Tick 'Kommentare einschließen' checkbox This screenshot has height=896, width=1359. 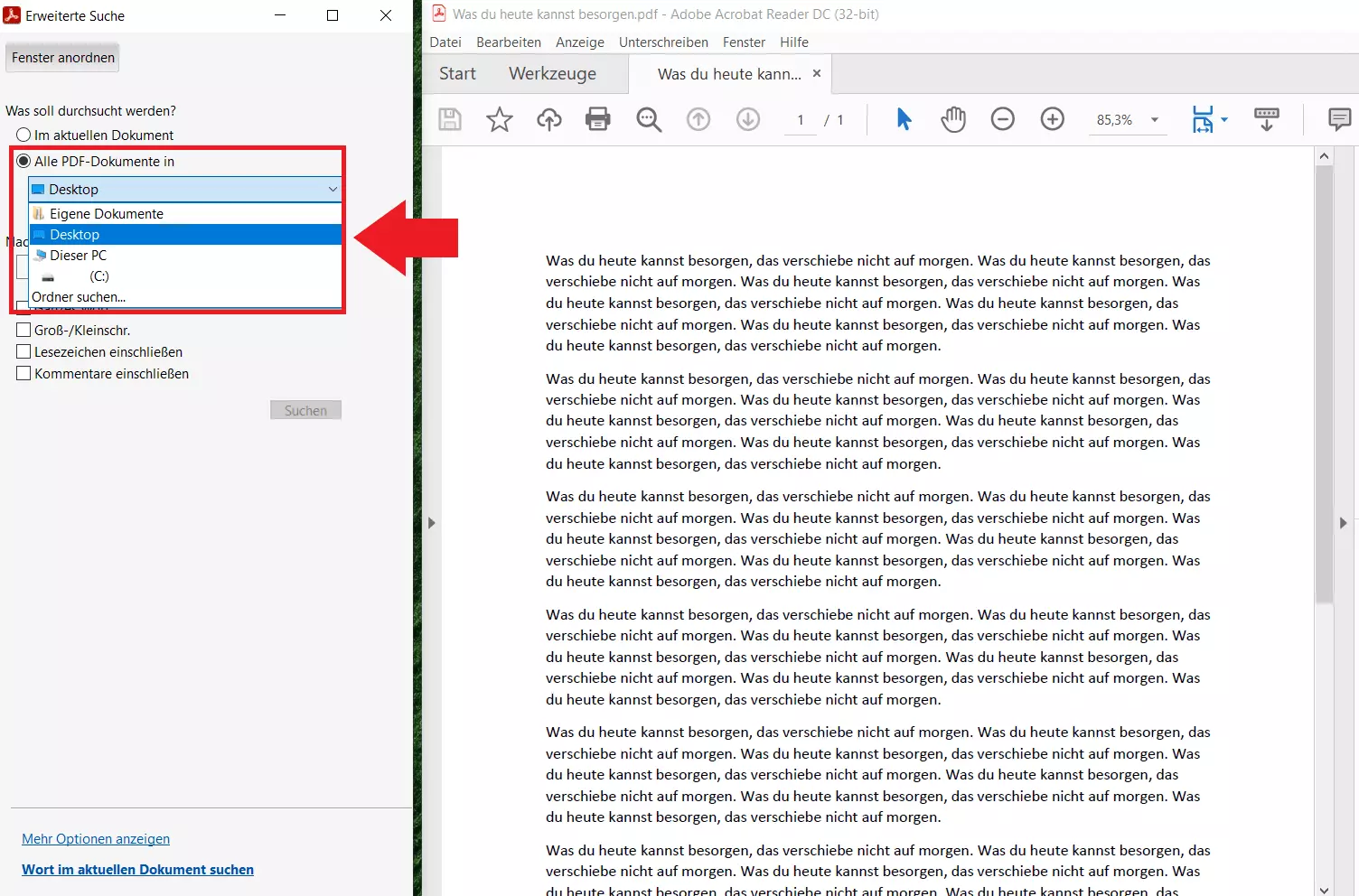point(24,373)
